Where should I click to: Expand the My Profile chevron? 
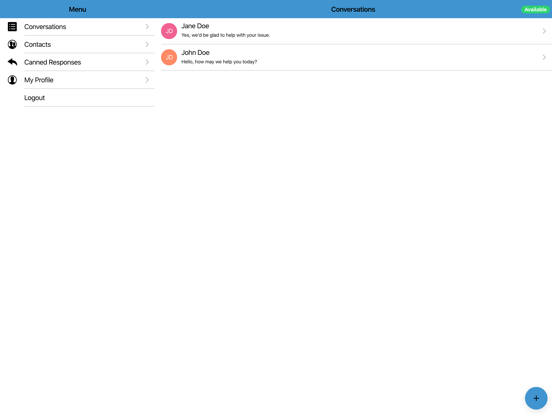coord(147,80)
